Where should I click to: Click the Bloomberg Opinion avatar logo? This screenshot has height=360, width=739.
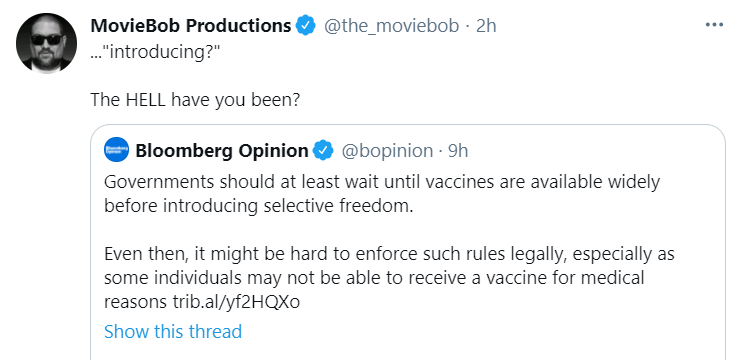click(x=116, y=150)
